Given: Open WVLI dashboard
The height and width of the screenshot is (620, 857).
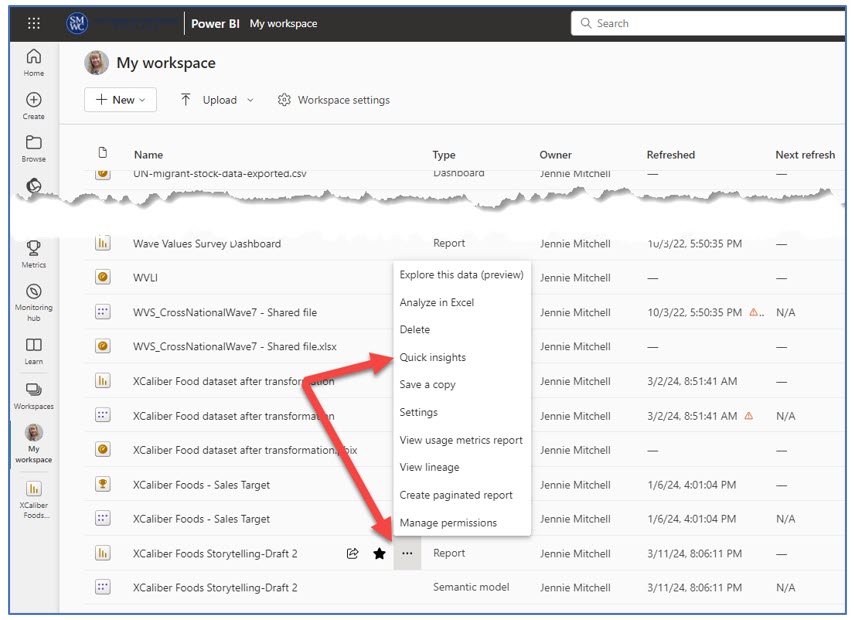Looking at the screenshot, I should click(x=145, y=278).
